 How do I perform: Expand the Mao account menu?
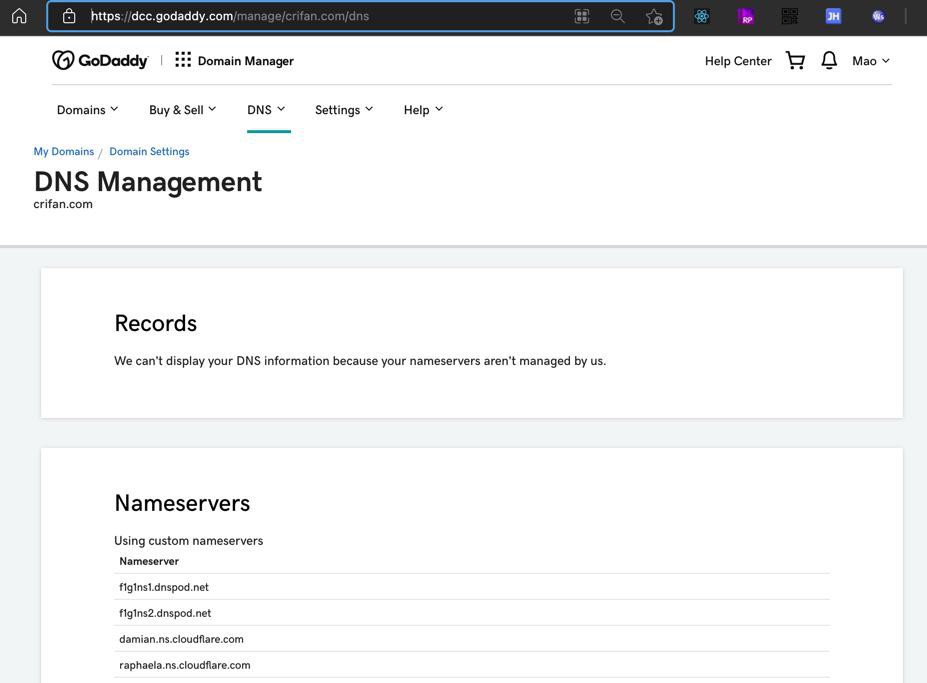[870, 61]
